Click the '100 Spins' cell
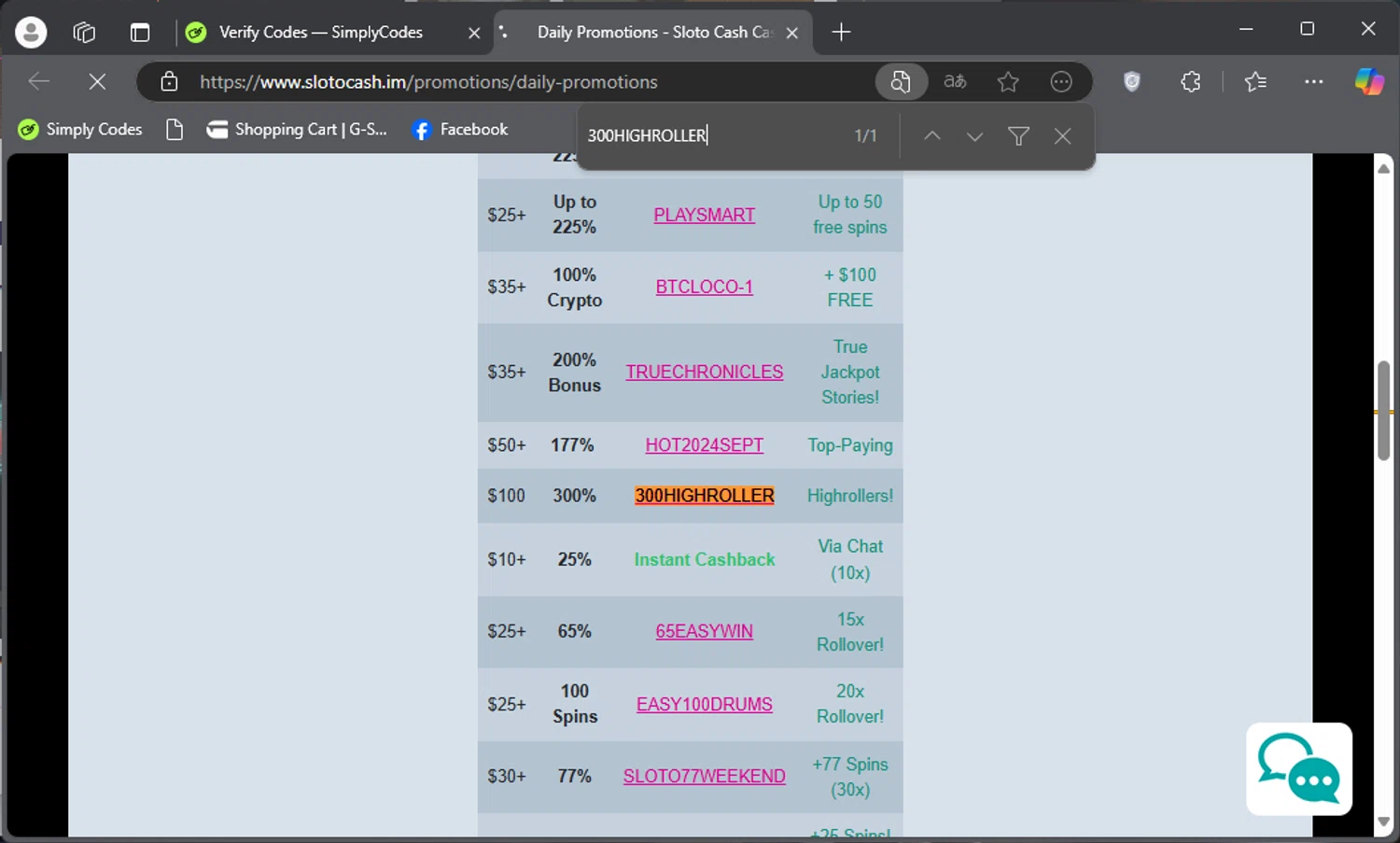 point(575,704)
